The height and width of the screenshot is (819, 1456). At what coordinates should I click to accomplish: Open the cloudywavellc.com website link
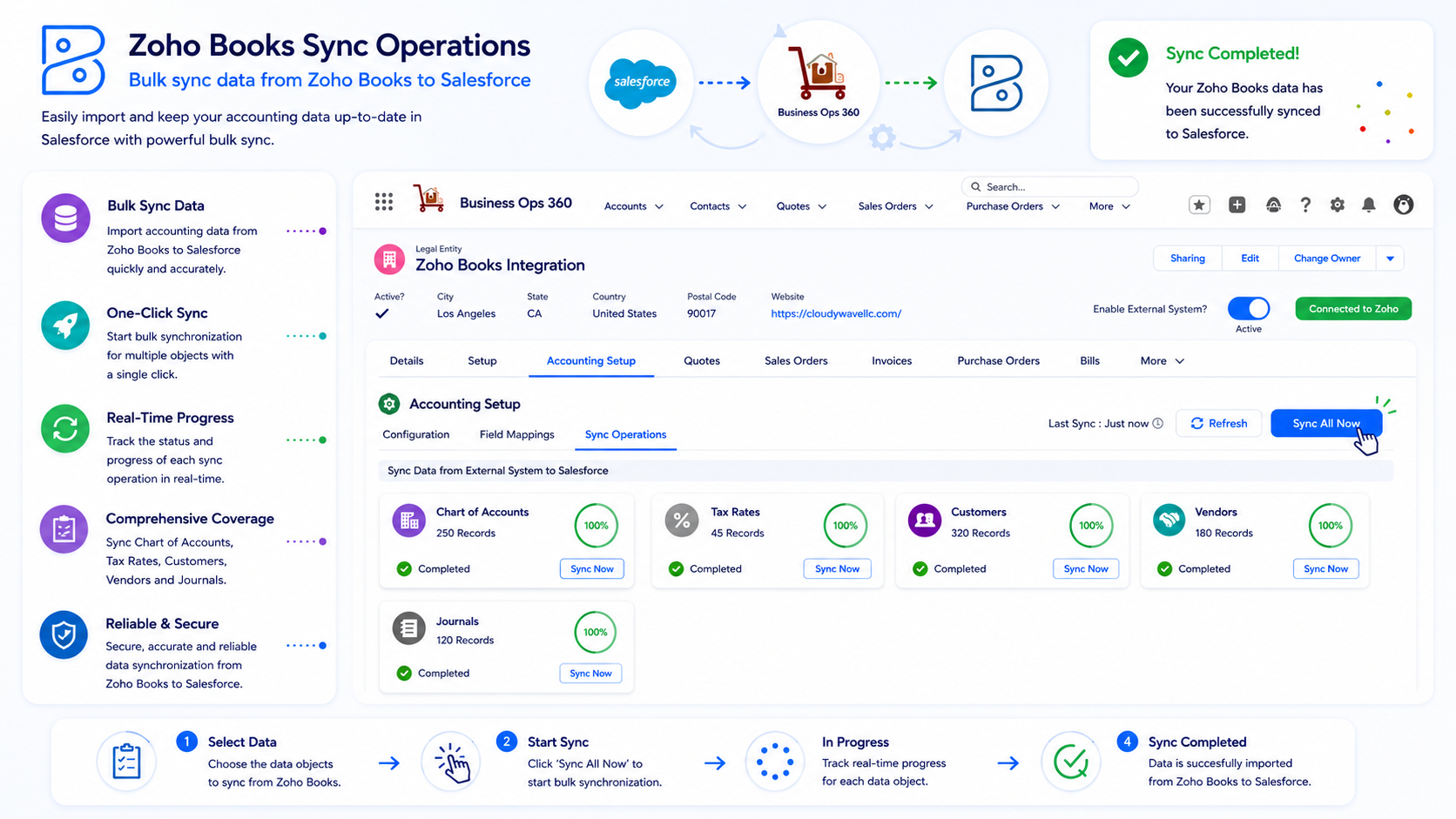[836, 314]
